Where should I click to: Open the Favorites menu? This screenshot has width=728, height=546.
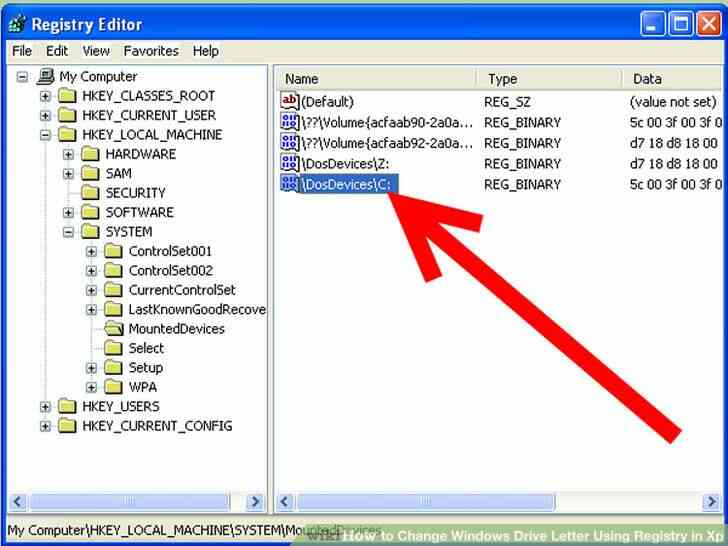point(151,51)
